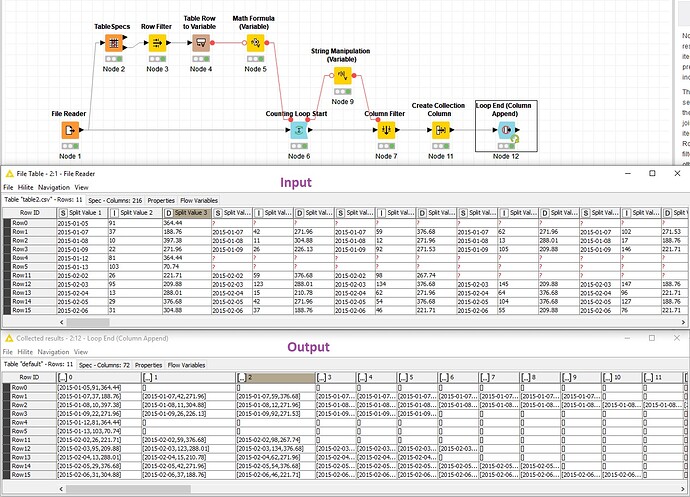Open Navigation menu in Collected results window
The height and width of the screenshot is (497, 690).
53,352
